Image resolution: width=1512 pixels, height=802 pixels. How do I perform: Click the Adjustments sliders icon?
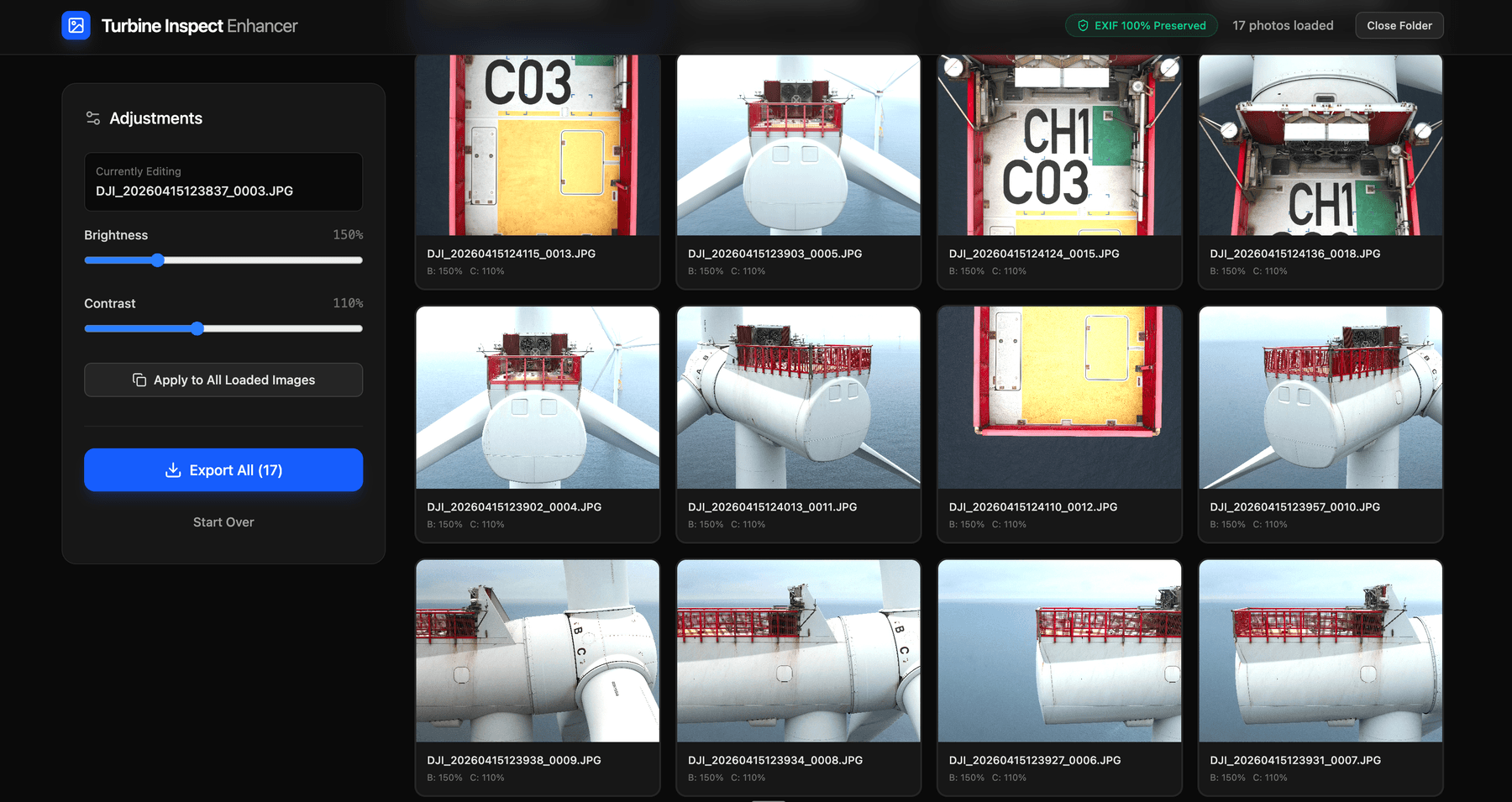pyautogui.click(x=93, y=118)
